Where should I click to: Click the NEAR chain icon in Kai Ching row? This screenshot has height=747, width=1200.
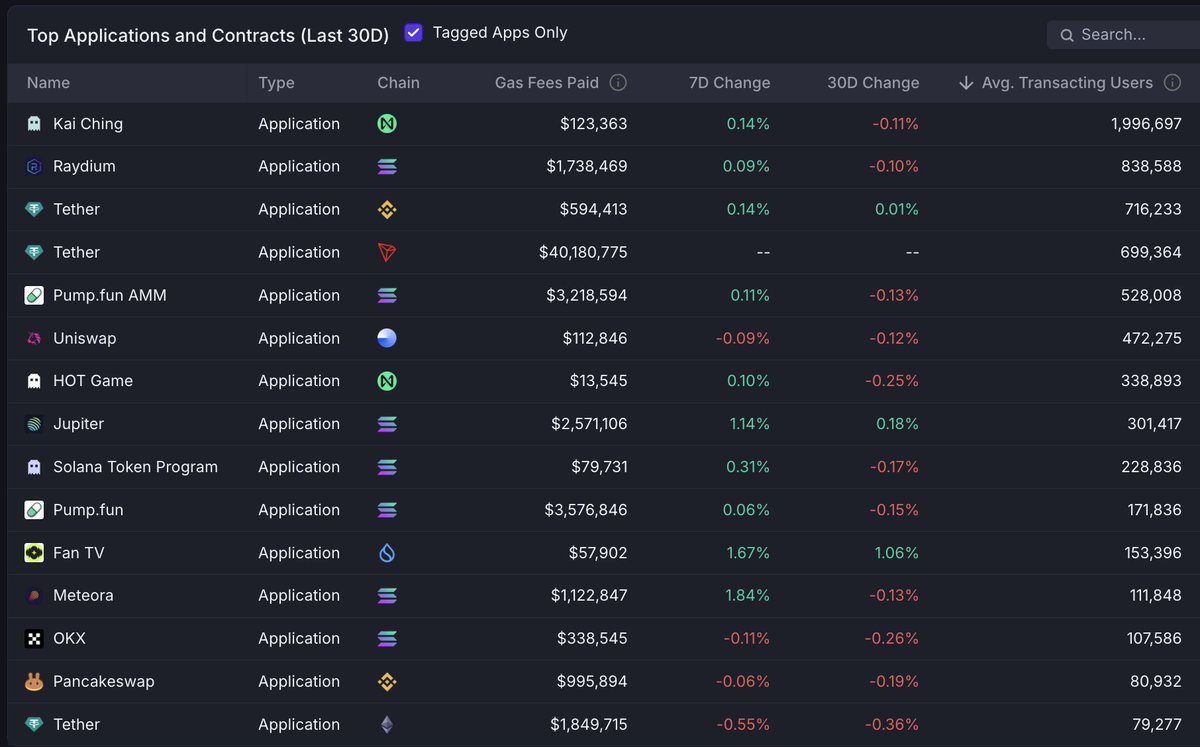coord(387,124)
